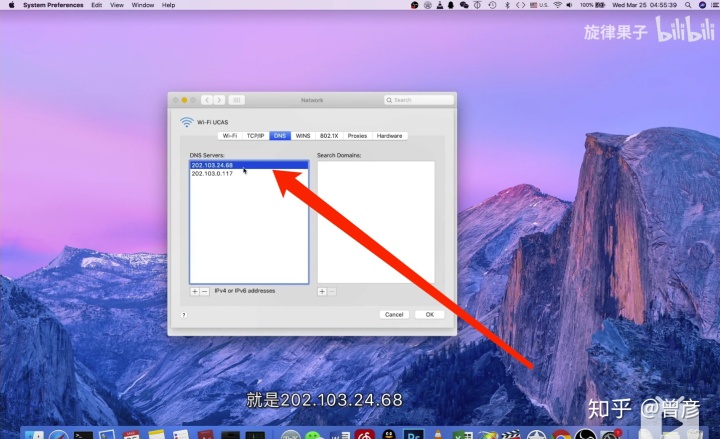720x439 pixels.
Task: Minimize the Network window with the yellow button
Action: click(184, 100)
